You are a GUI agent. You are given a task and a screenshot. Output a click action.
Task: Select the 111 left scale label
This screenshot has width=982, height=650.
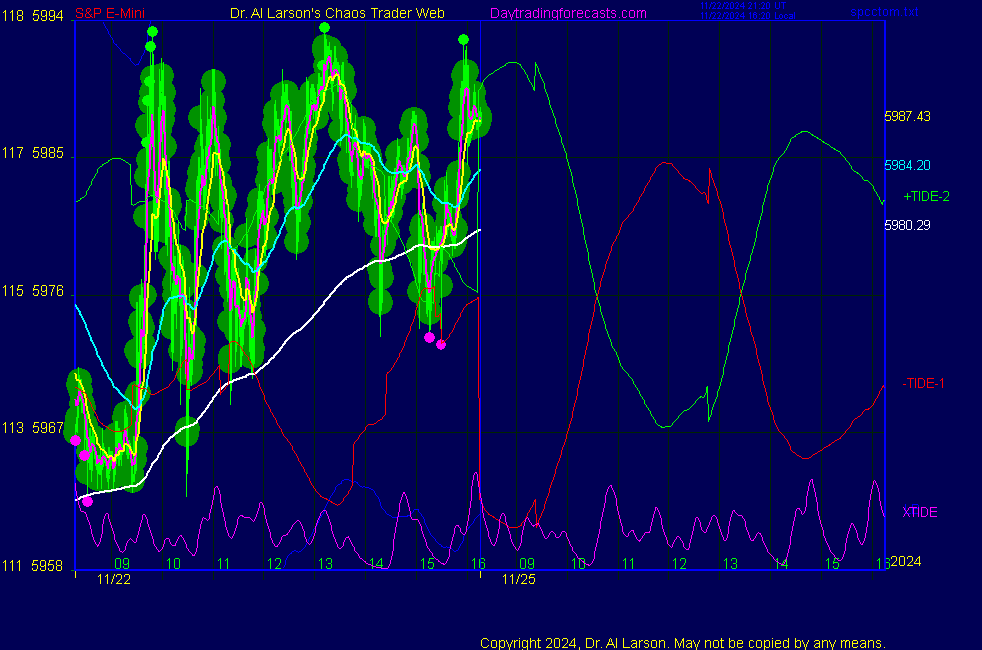pos(13,566)
